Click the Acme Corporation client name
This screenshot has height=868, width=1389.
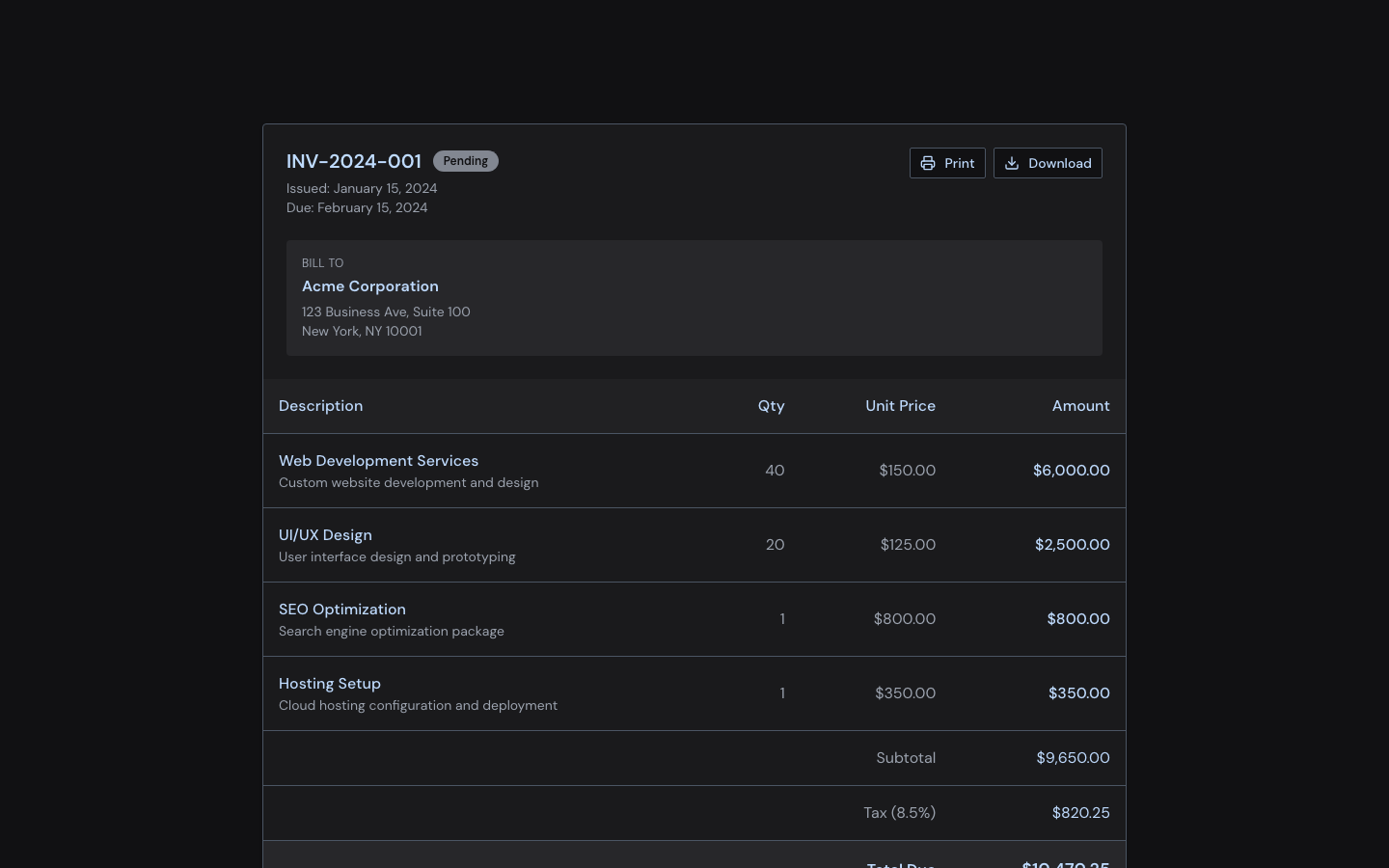pyautogui.click(x=370, y=286)
